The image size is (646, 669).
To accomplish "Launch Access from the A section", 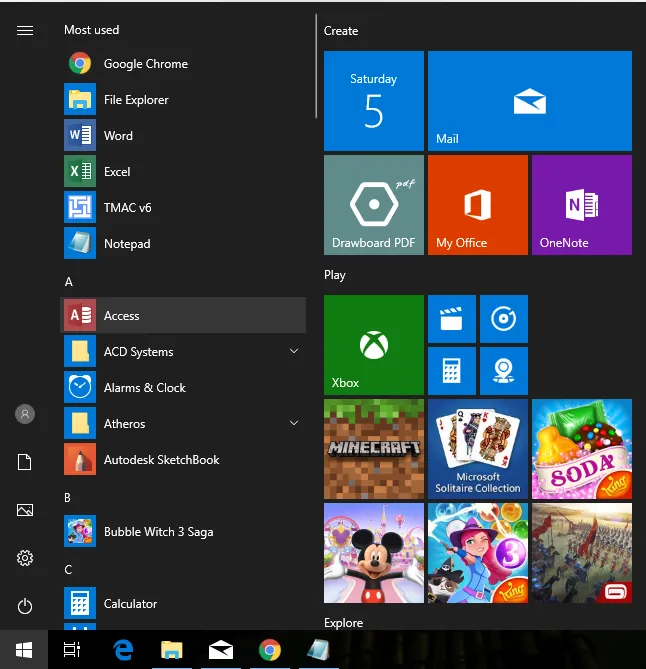I will click(183, 315).
